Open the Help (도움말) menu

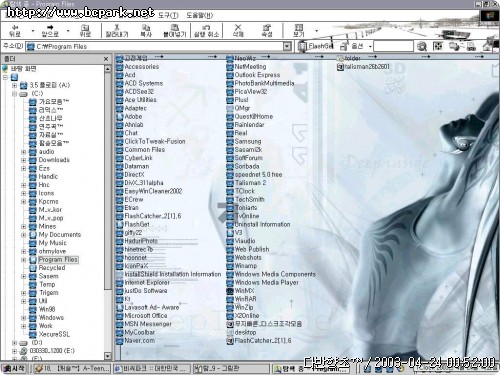click(x=199, y=15)
